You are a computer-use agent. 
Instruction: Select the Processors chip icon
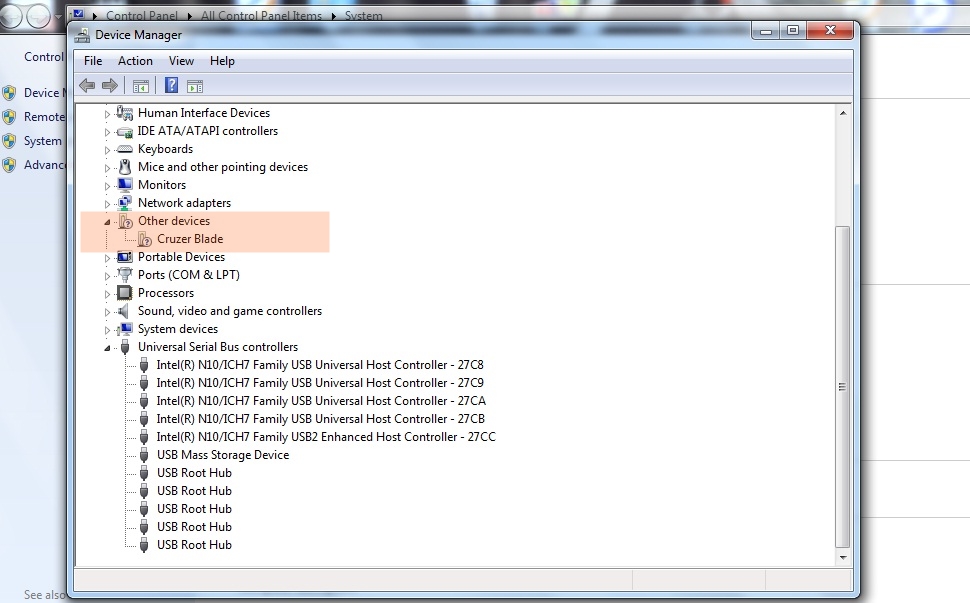pos(124,293)
